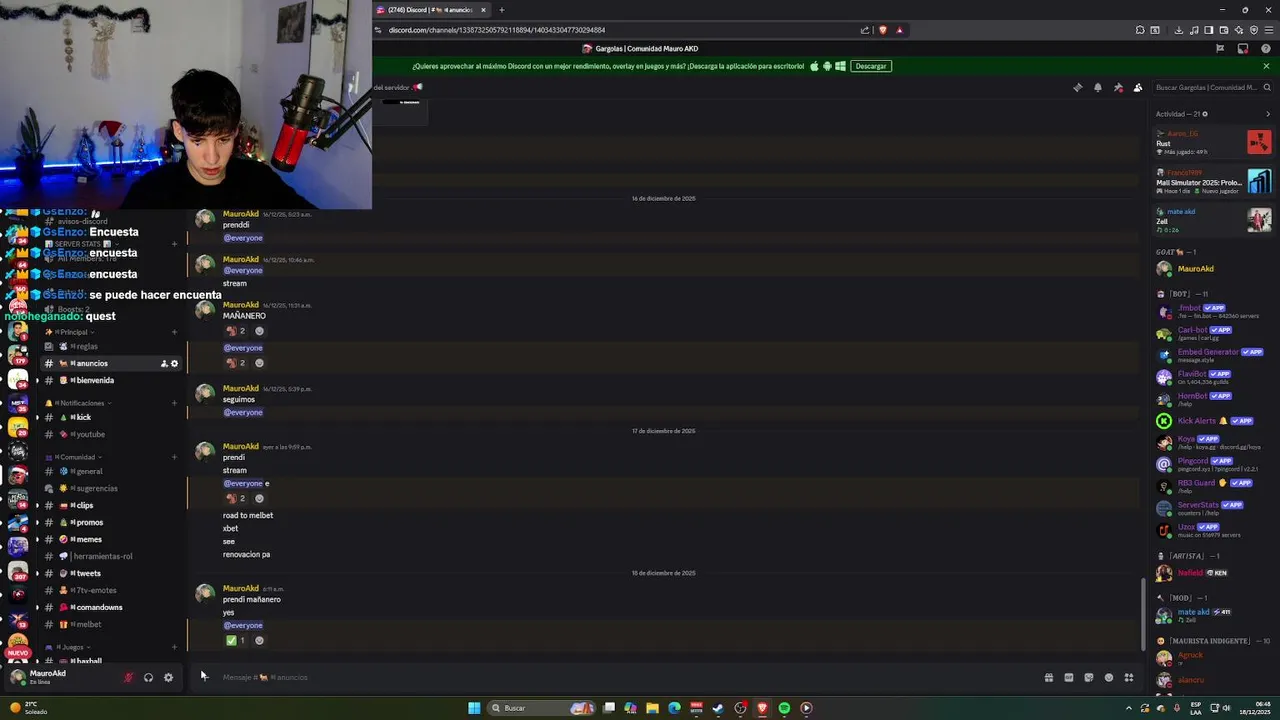Open the tweets channel

click(110, 573)
